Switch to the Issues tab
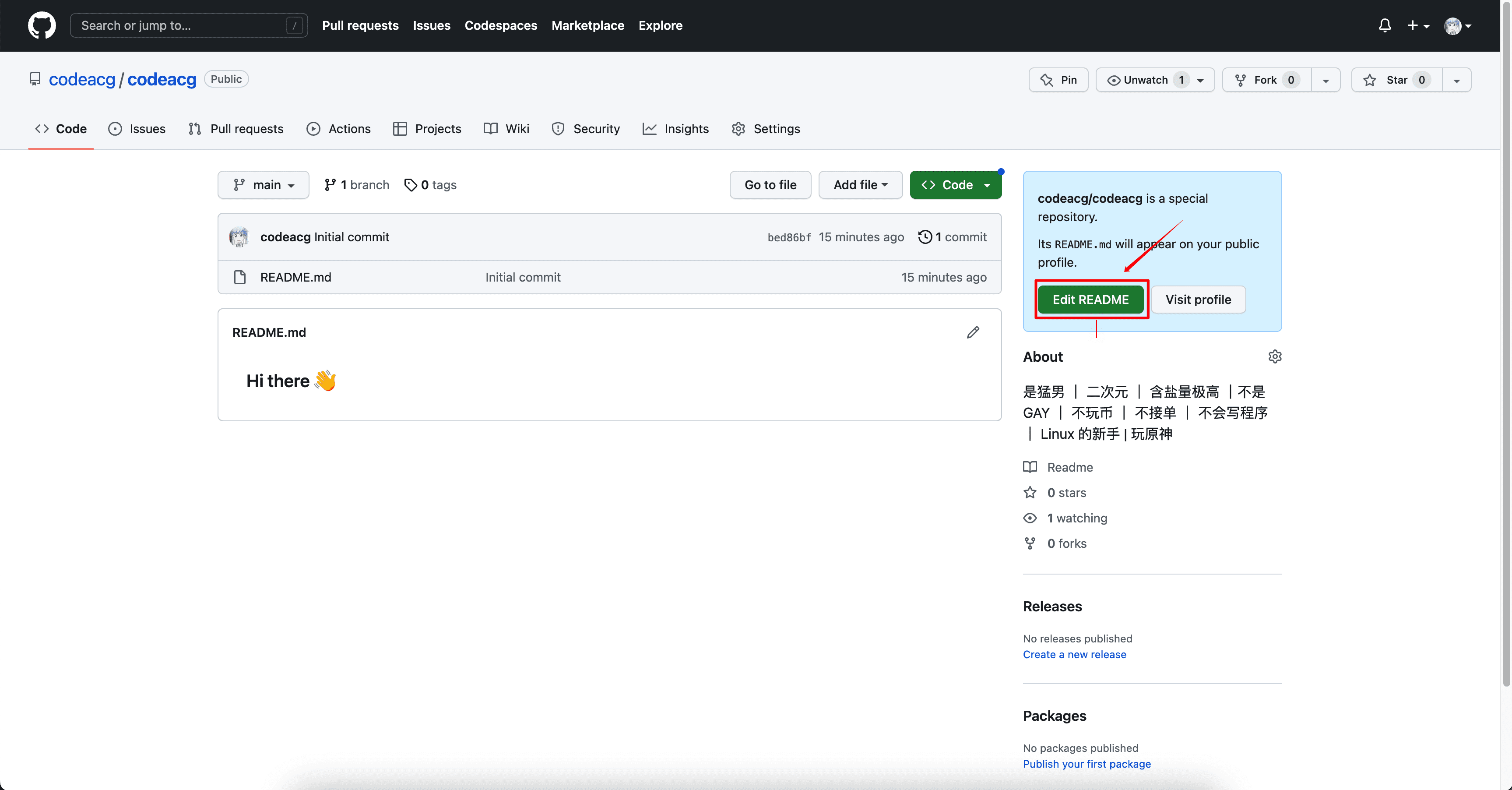This screenshot has width=1512, height=790. (137, 129)
